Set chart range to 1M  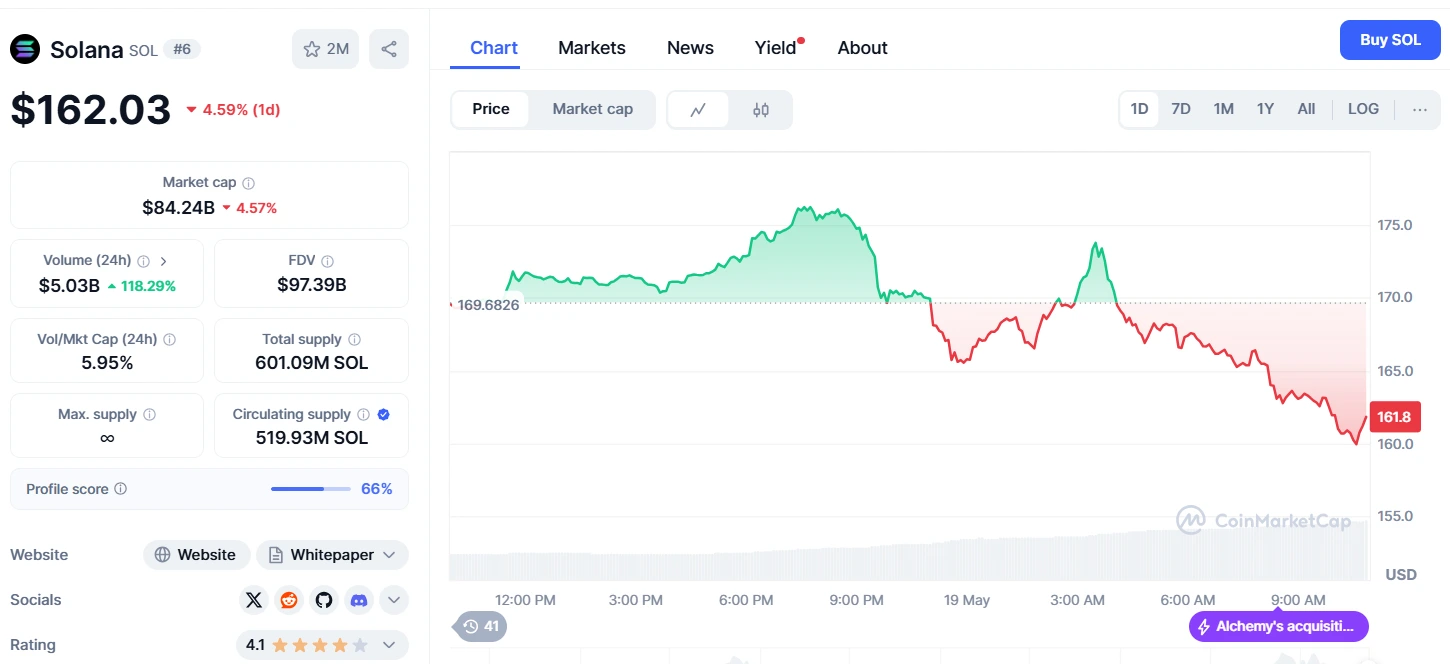[1224, 109]
